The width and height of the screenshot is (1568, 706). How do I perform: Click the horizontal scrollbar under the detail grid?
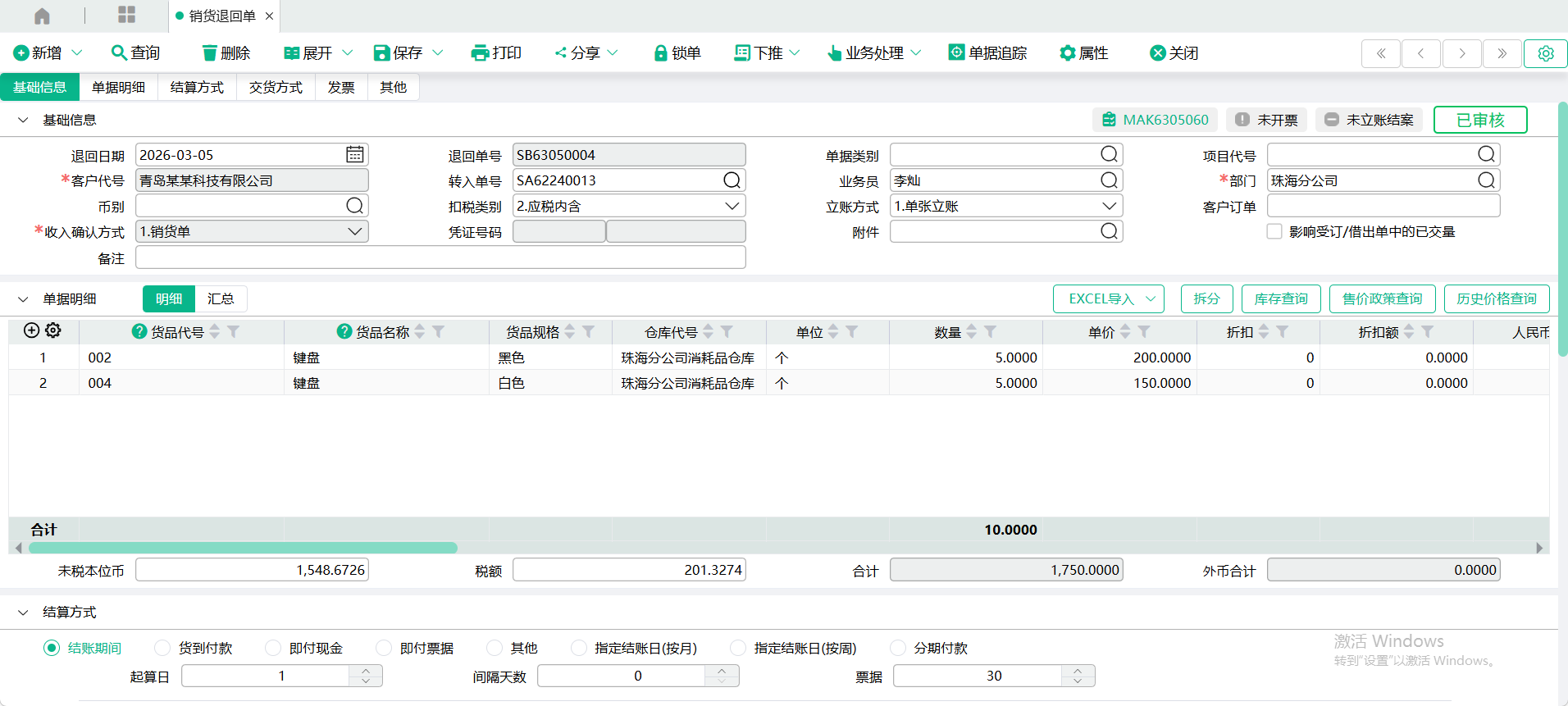click(x=243, y=548)
